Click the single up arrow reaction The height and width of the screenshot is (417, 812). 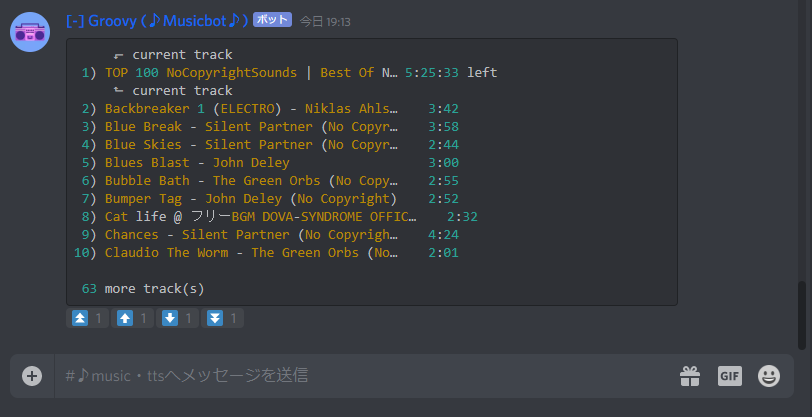click(133, 318)
